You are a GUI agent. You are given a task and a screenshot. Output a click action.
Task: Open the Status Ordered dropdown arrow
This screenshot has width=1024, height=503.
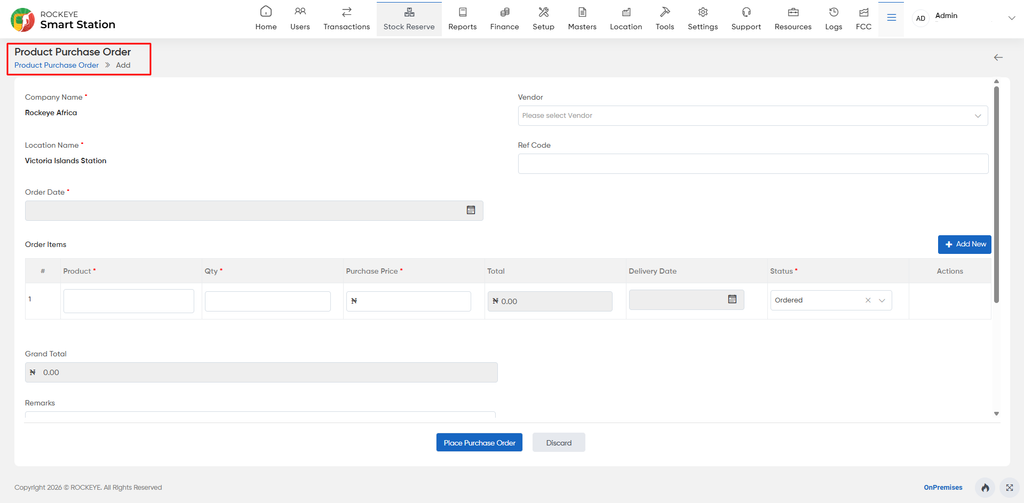click(x=882, y=300)
